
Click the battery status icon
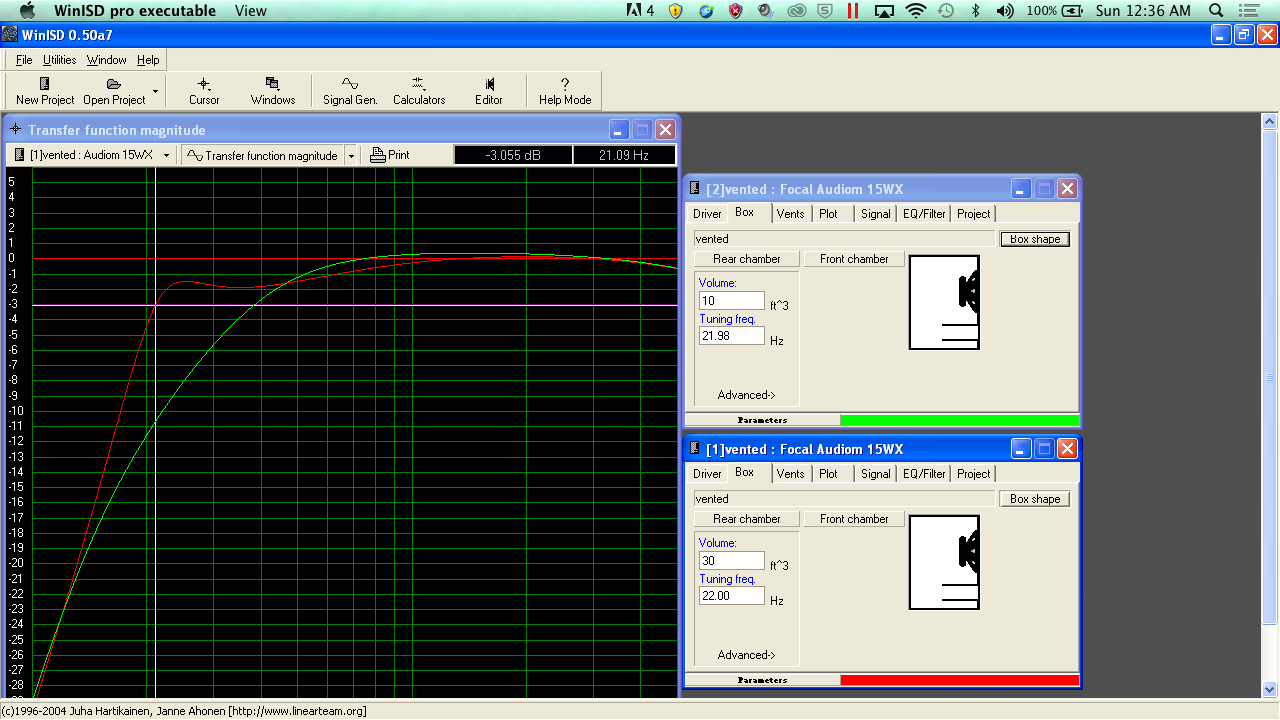click(1073, 10)
